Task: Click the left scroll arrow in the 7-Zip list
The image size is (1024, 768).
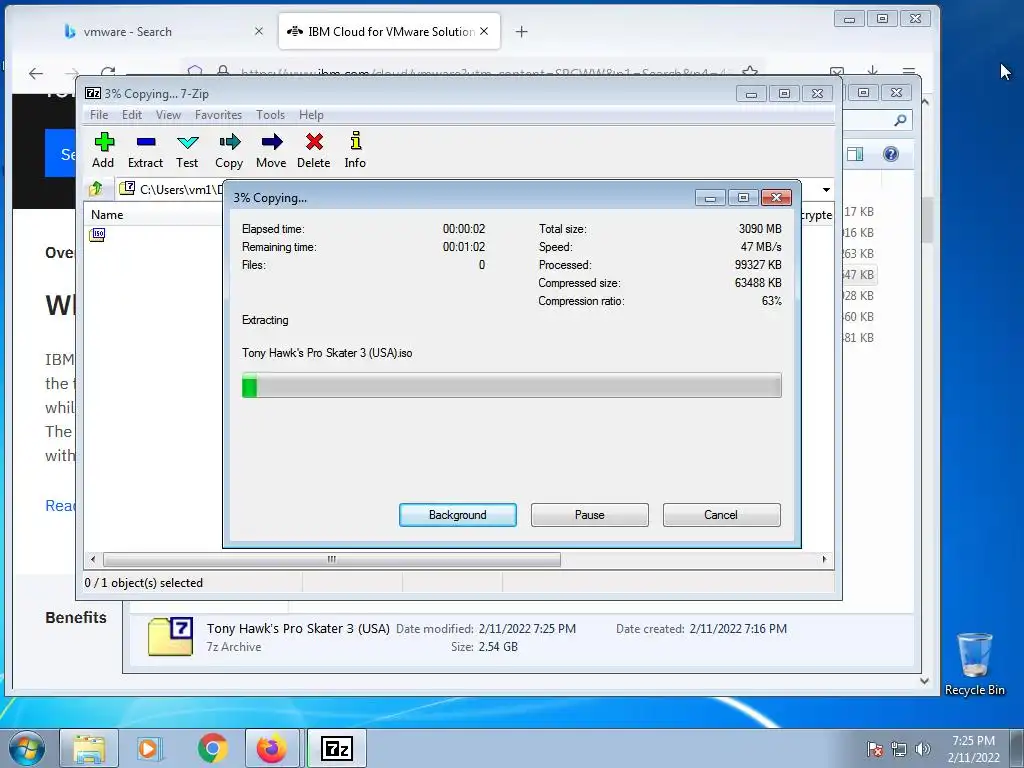Action: click(93, 559)
